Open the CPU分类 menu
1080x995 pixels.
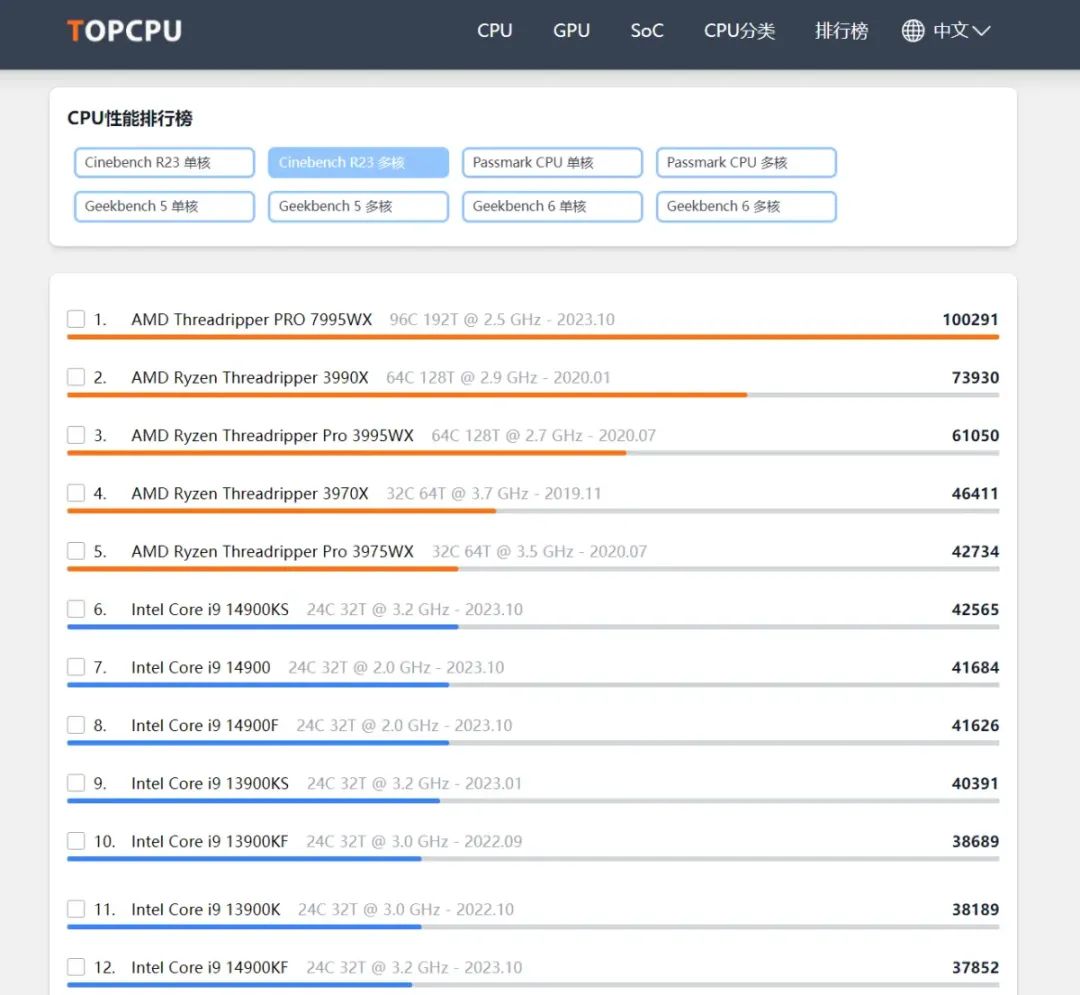[739, 31]
